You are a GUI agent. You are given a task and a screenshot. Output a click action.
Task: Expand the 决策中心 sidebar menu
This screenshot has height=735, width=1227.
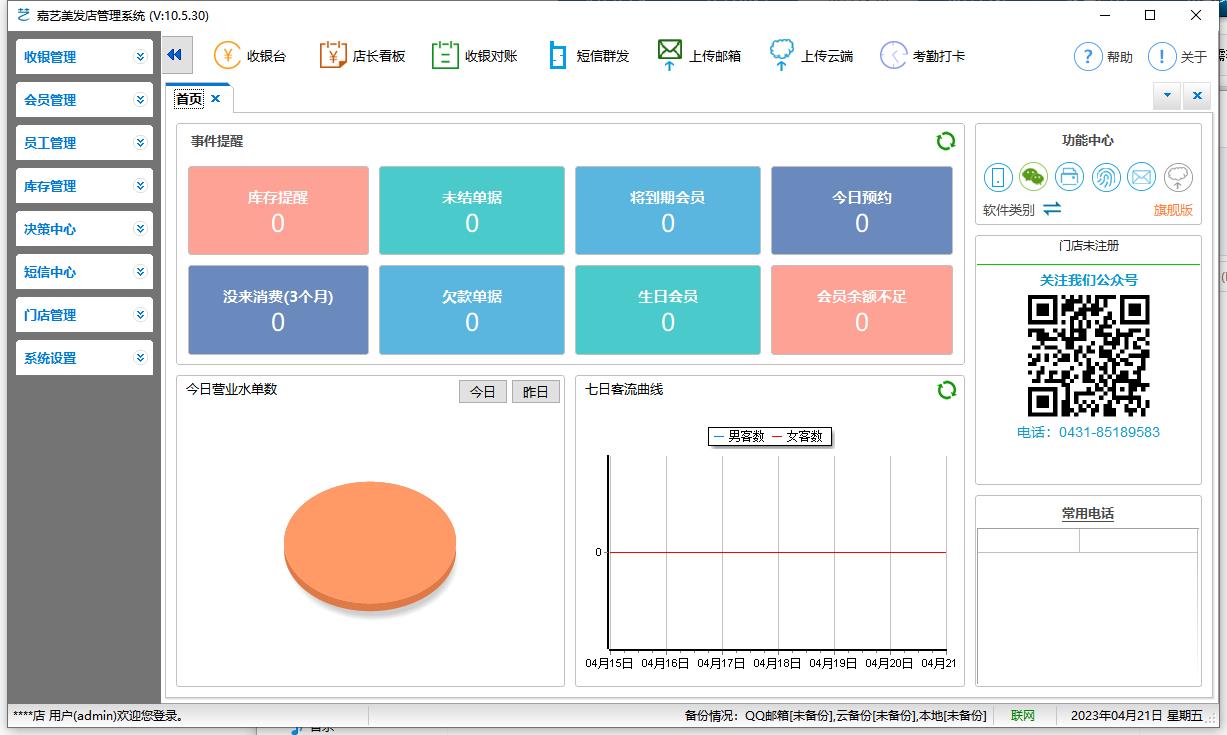click(84, 229)
